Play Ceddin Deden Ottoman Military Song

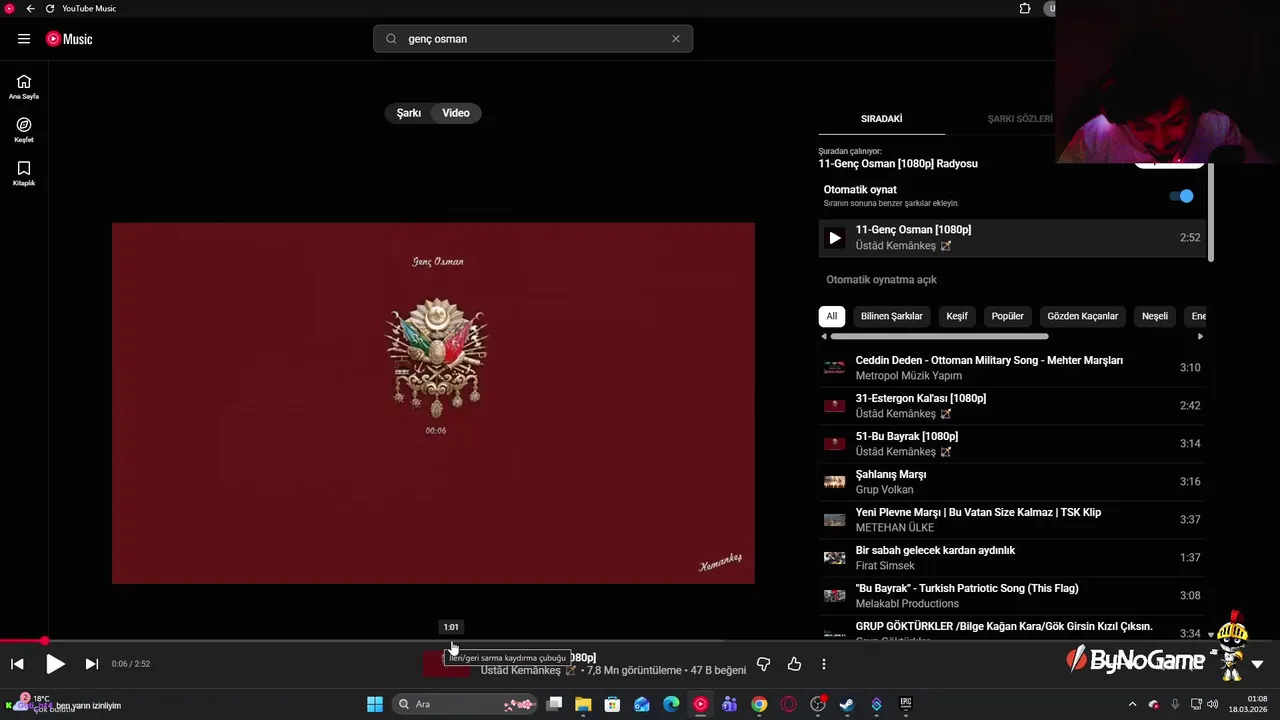point(1011,368)
